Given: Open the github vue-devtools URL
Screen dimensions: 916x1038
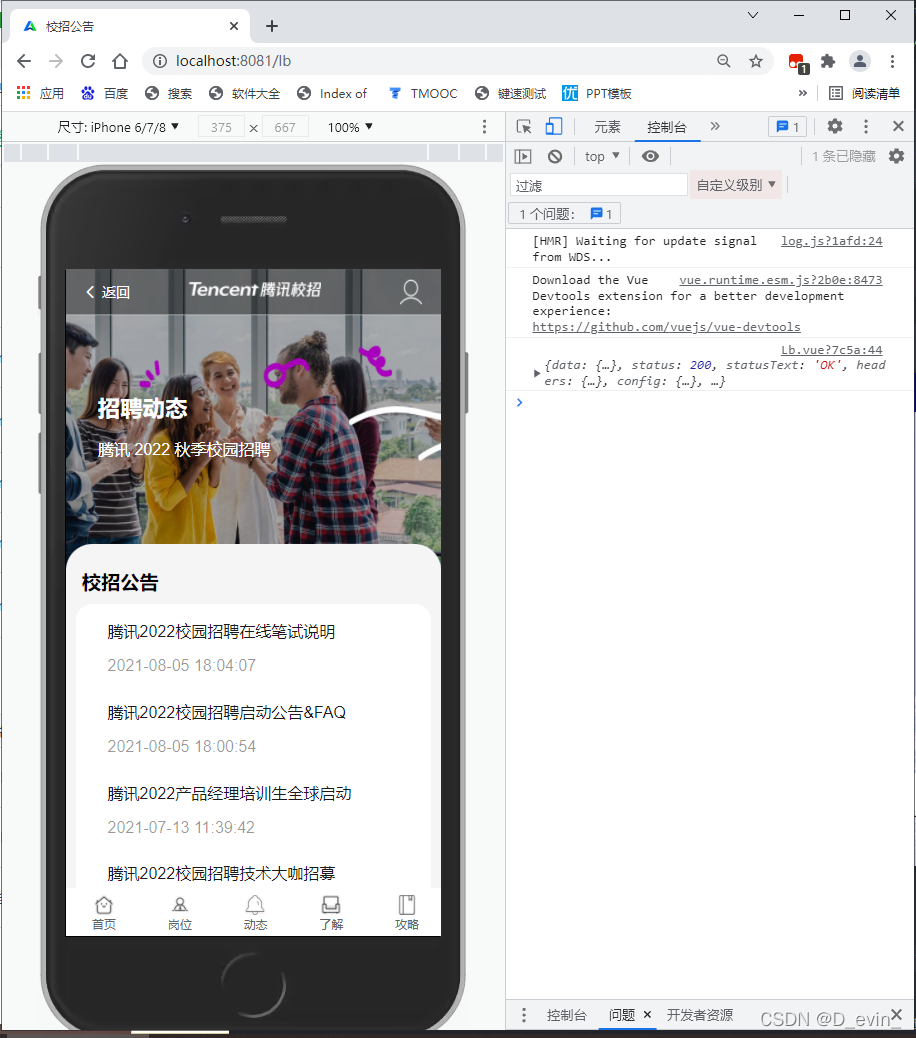Looking at the screenshot, I should coord(666,327).
